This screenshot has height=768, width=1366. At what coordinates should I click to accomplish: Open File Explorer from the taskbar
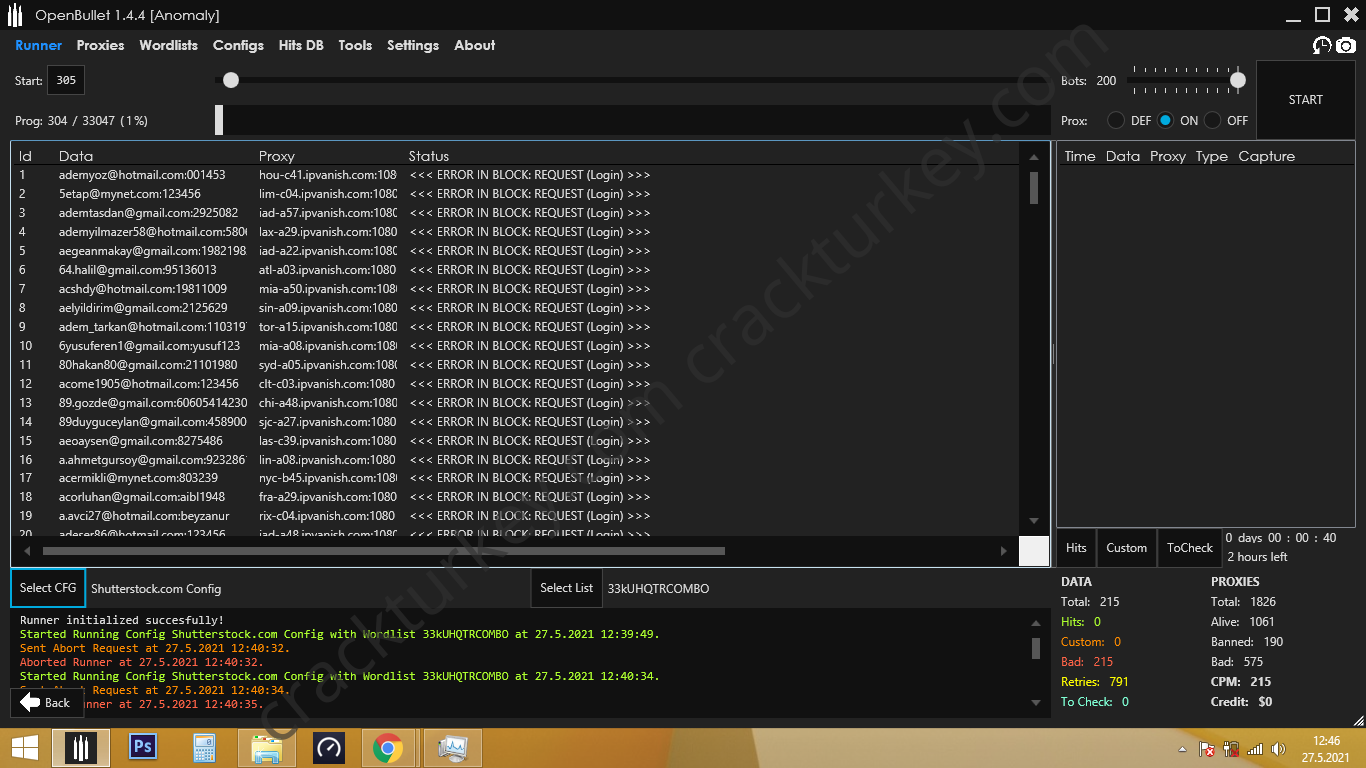266,748
